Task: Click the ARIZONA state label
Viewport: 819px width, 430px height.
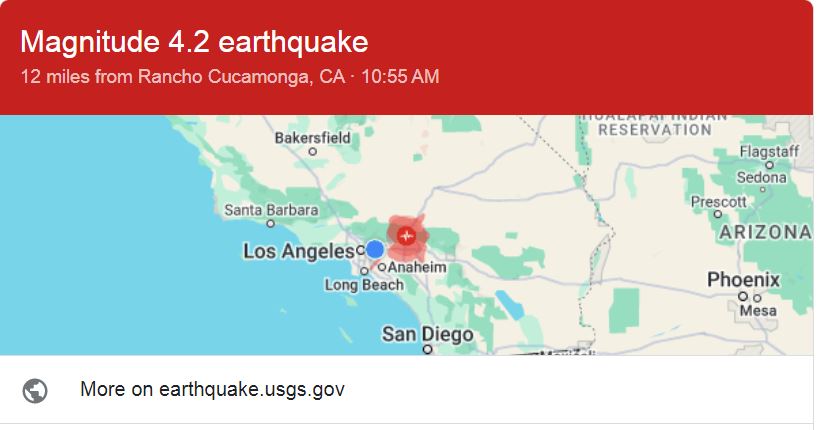Action: pyautogui.click(x=766, y=232)
